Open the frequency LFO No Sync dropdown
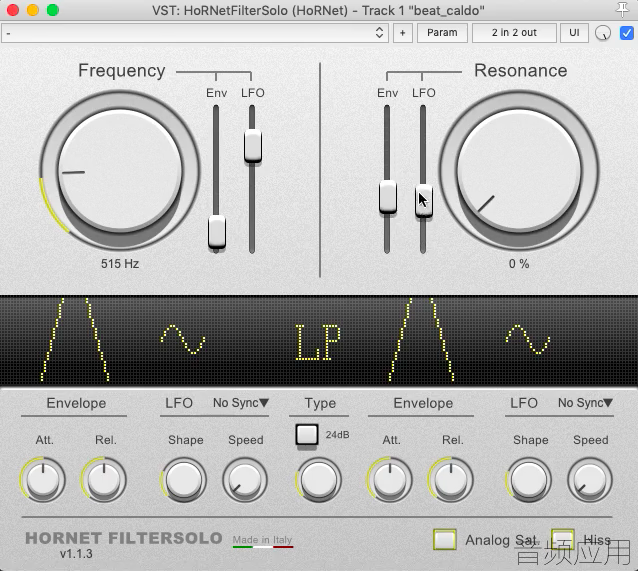The width and height of the screenshot is (638, 571). (x=241, y=403)
